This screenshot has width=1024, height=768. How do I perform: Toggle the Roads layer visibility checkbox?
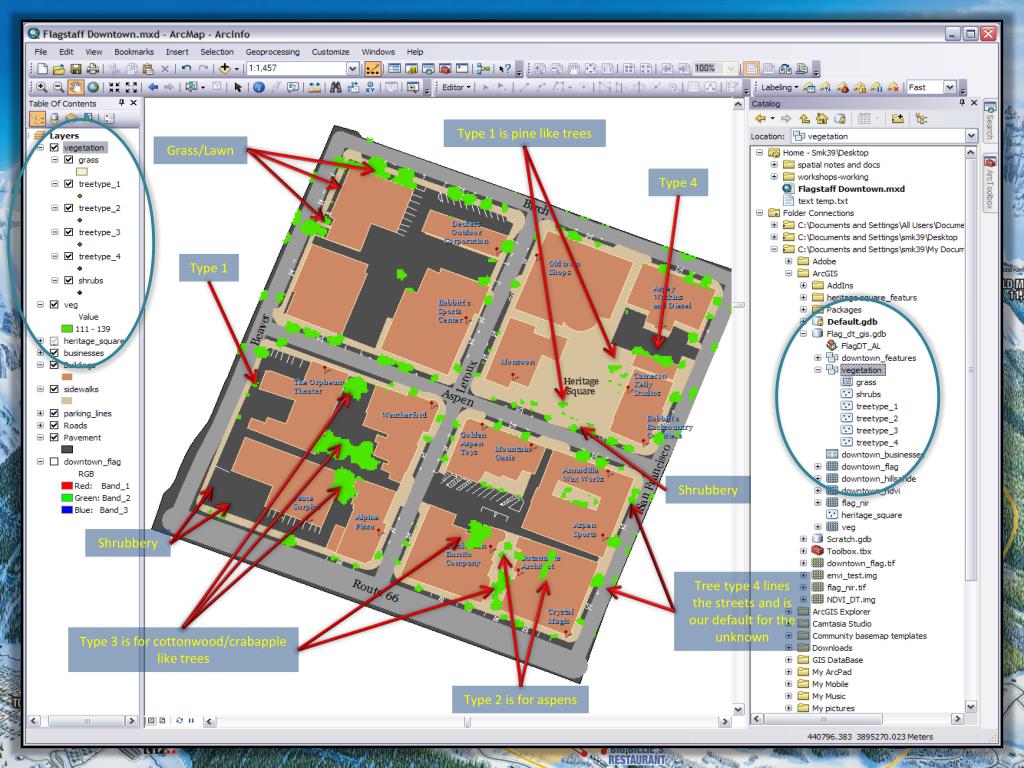54,425
